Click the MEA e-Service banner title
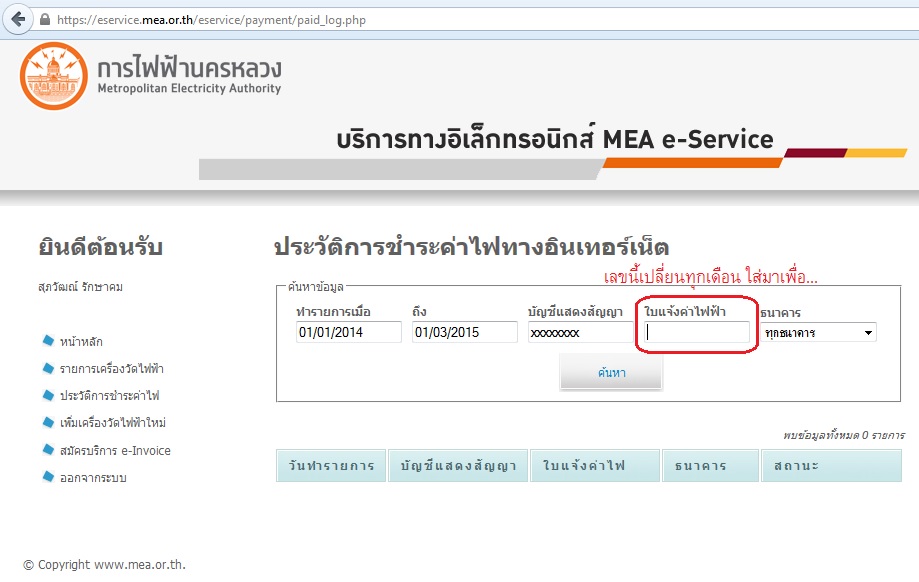The height and width of the screenshot is (582, 919). pyautogui.click(x=554, y=139)
